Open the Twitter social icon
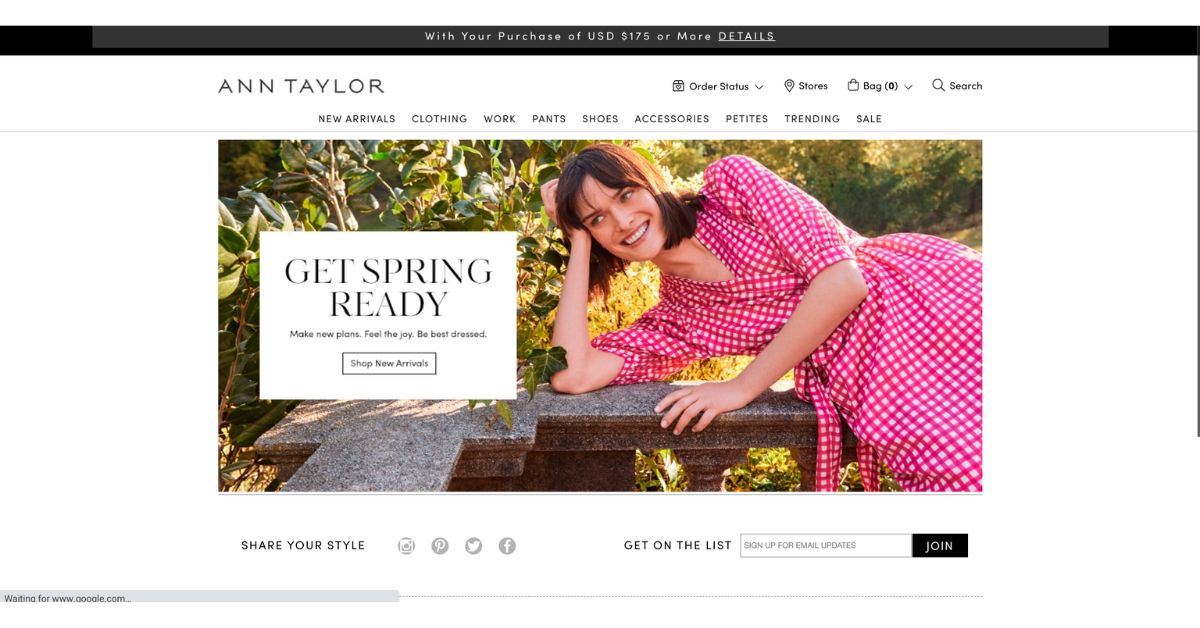1200x628 pixels. [474, 546]
